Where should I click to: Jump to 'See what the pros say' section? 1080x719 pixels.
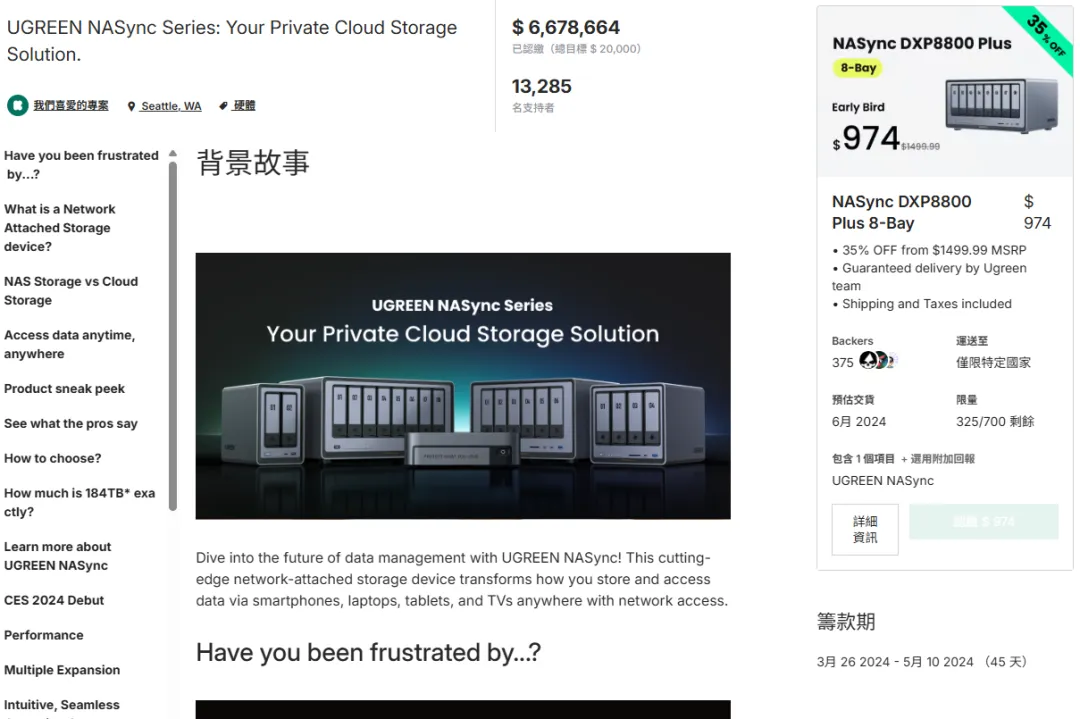click(x=71, y=423)
